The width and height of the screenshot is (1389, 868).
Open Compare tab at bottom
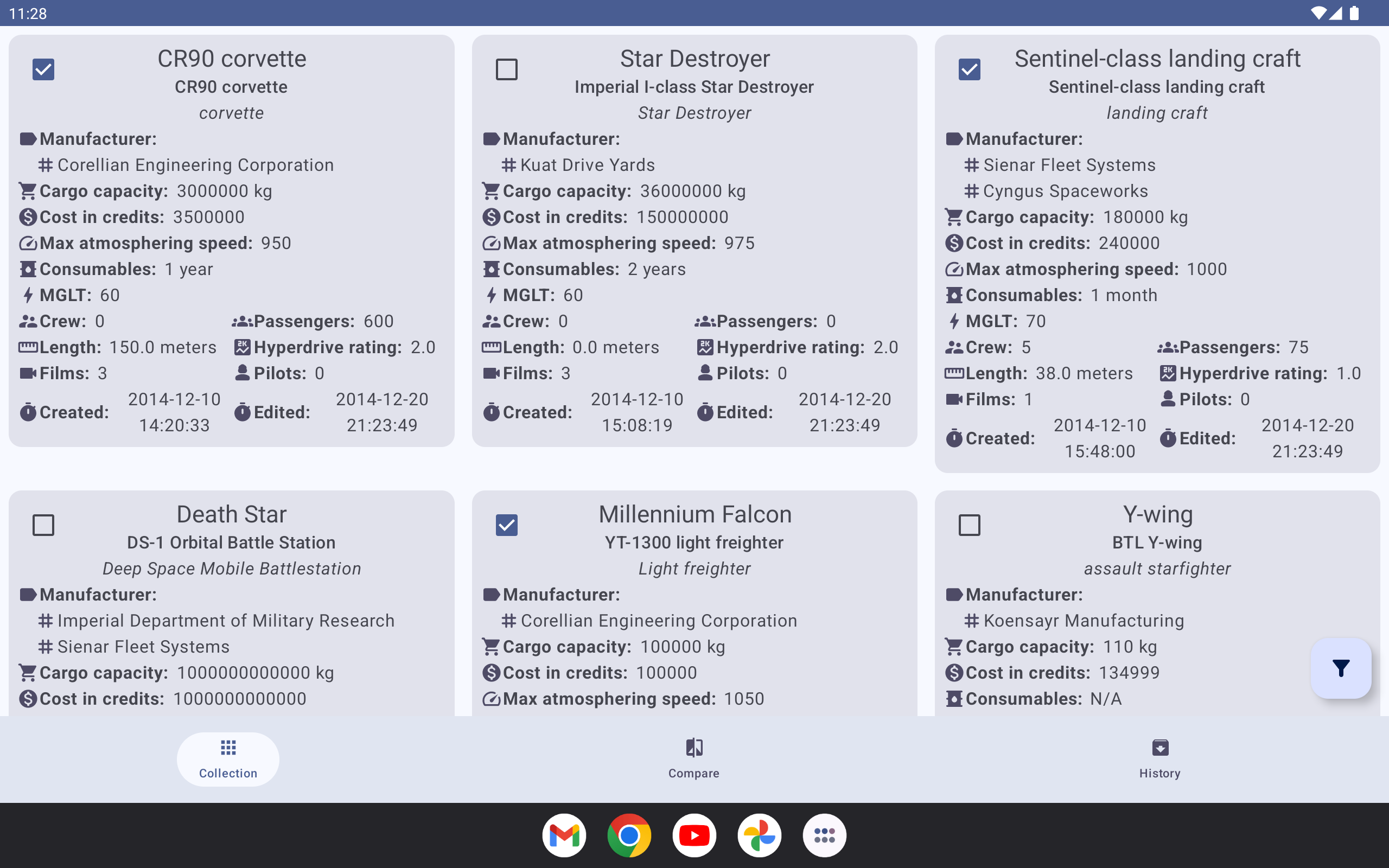coord(694,758)
